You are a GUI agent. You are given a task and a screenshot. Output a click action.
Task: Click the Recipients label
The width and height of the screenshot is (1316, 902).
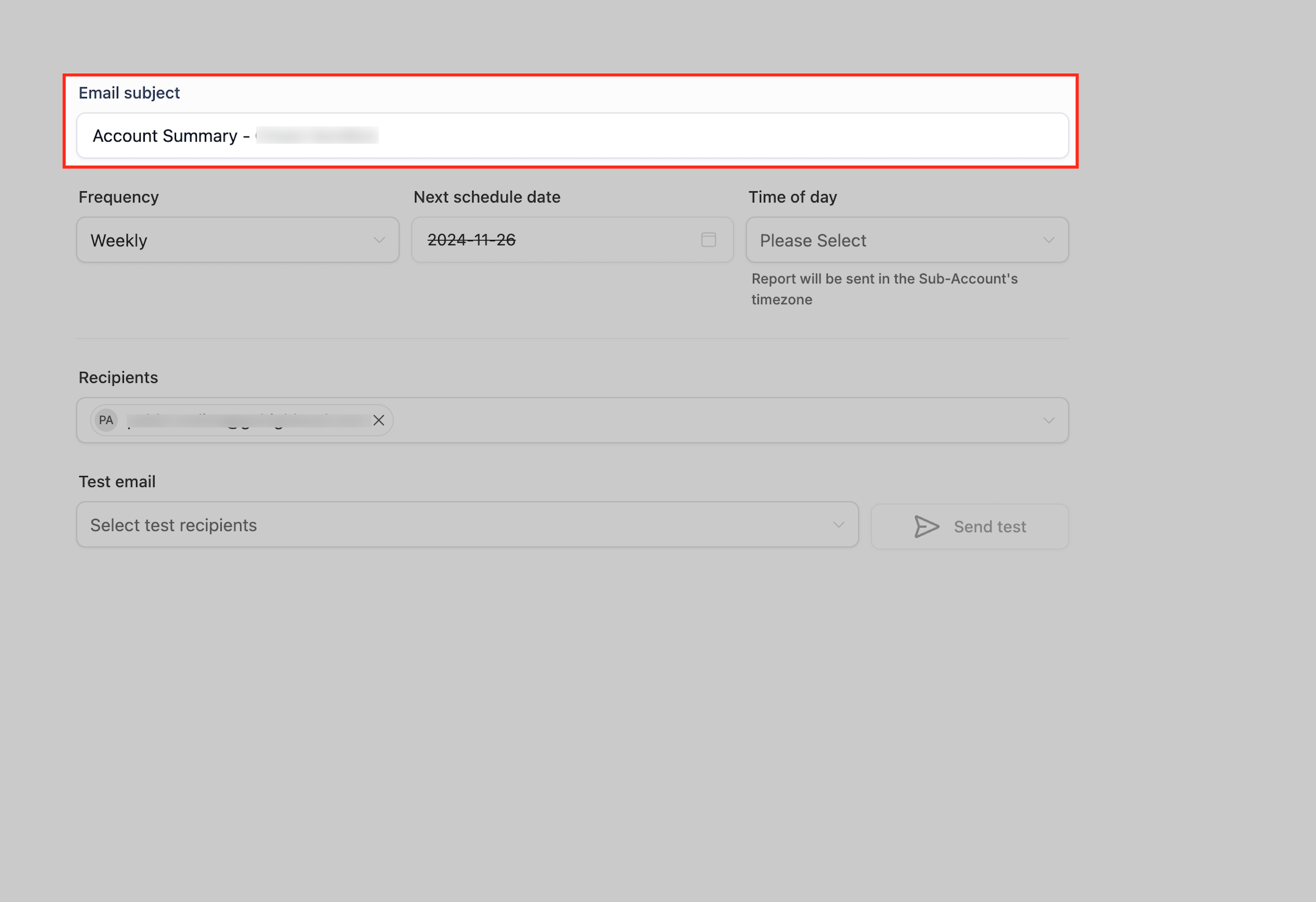pos(118,378)
